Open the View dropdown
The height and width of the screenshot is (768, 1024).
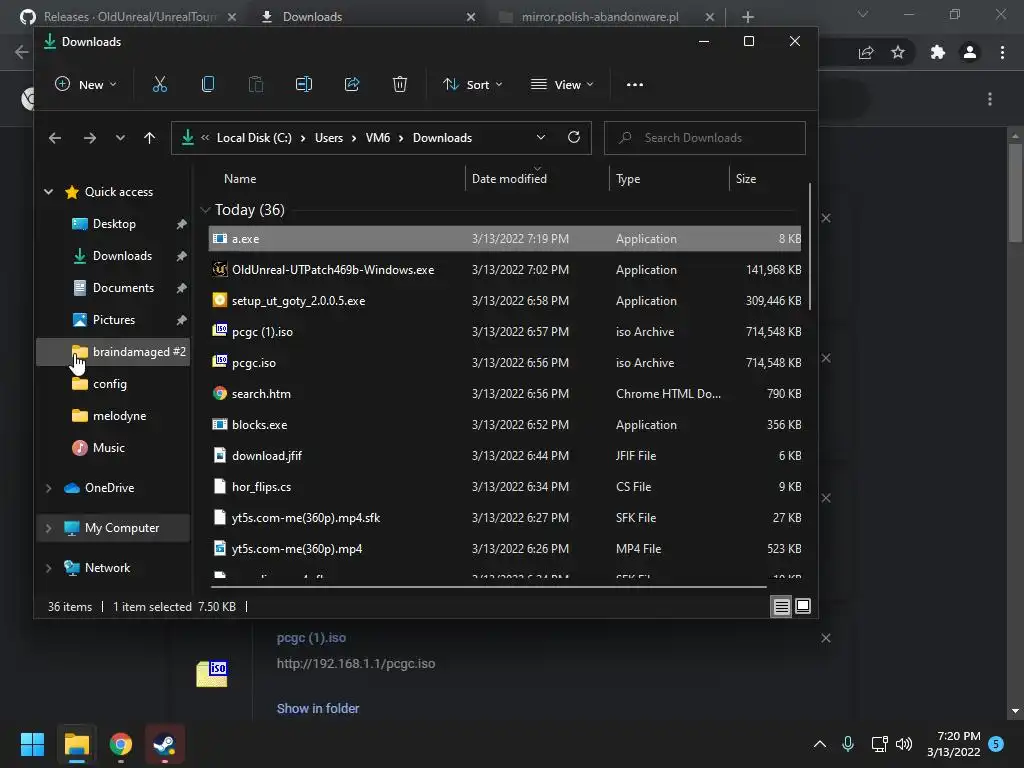click(x=562, y=84)
